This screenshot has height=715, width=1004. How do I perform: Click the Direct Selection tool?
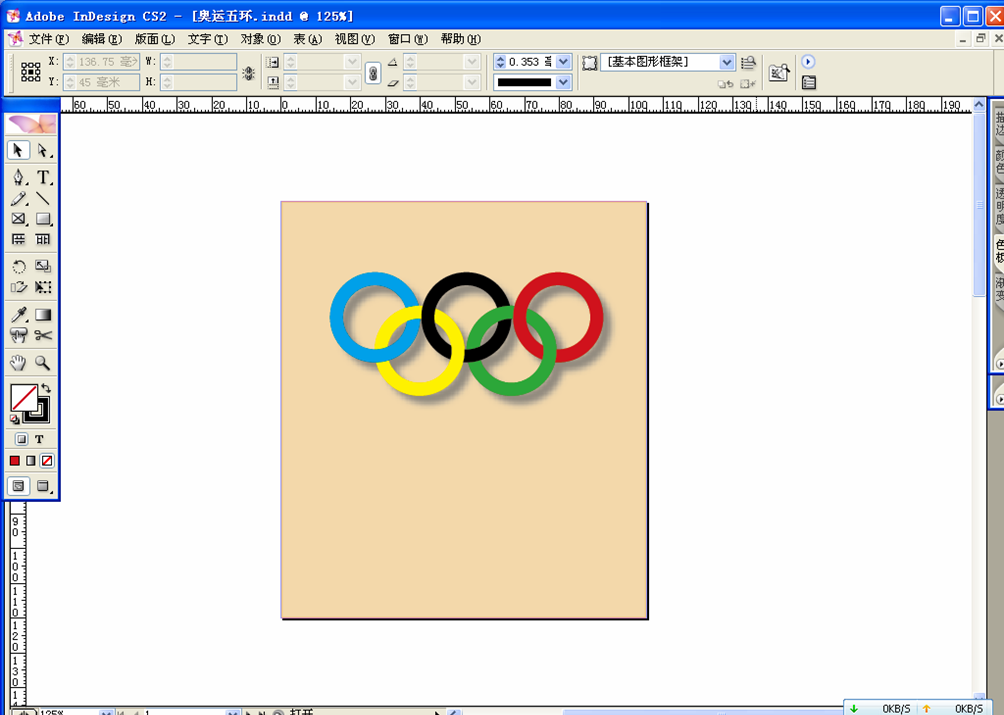click(x=43, y=150)
